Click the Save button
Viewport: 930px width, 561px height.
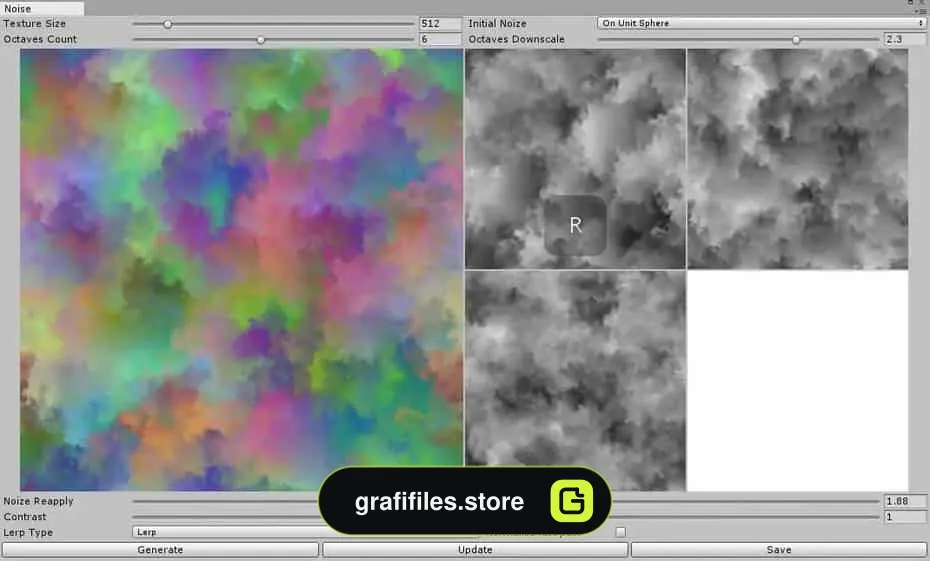coord(779,550)
